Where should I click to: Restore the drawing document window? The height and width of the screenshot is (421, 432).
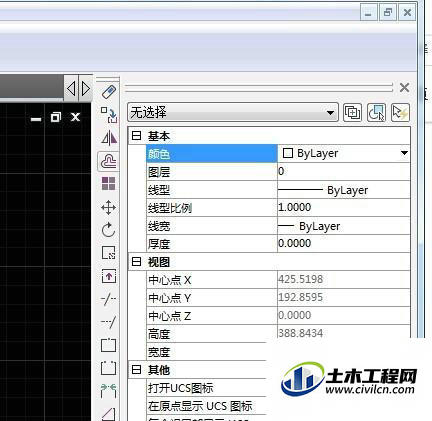click(x=56, y=117)
